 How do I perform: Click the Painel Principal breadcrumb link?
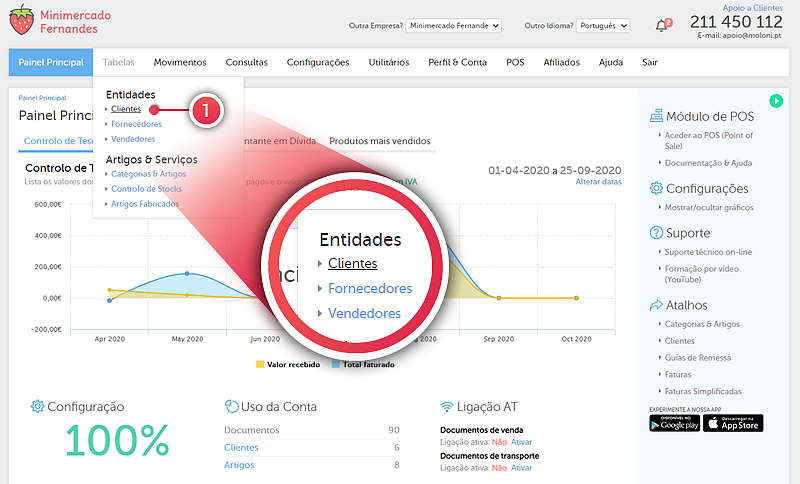(42, 98)
